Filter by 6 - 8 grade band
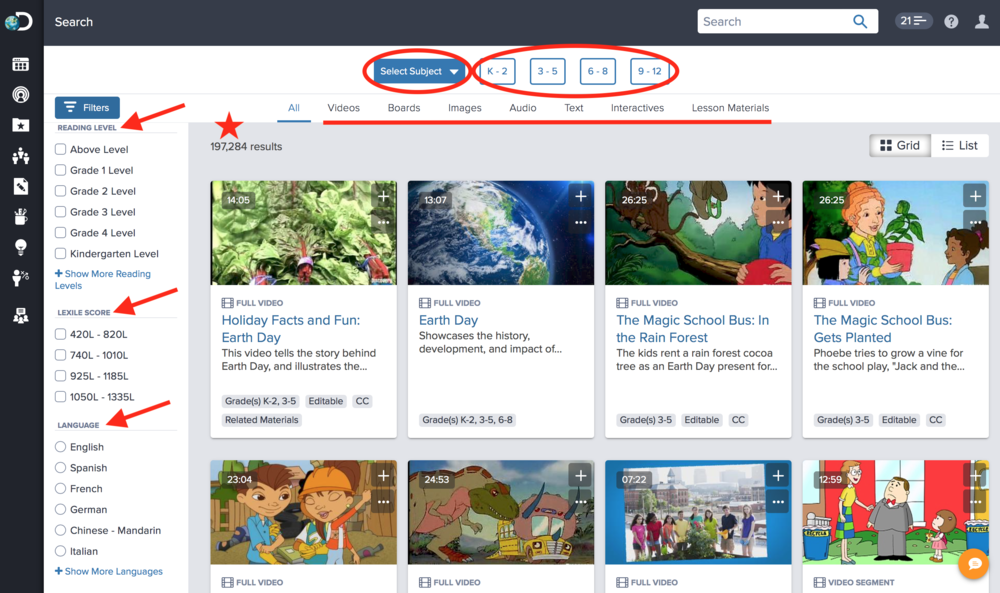 pos(598,71)
